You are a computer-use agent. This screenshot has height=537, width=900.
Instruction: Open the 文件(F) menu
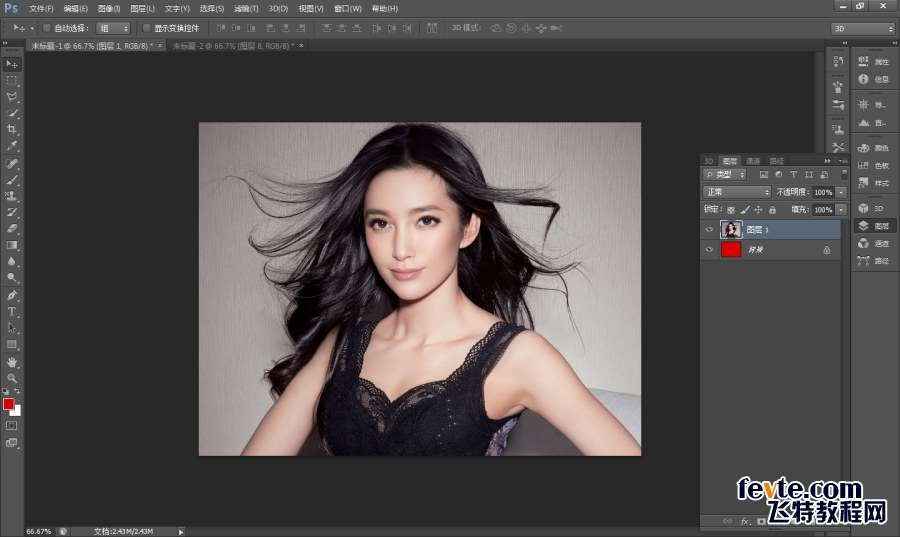(41, 9)
